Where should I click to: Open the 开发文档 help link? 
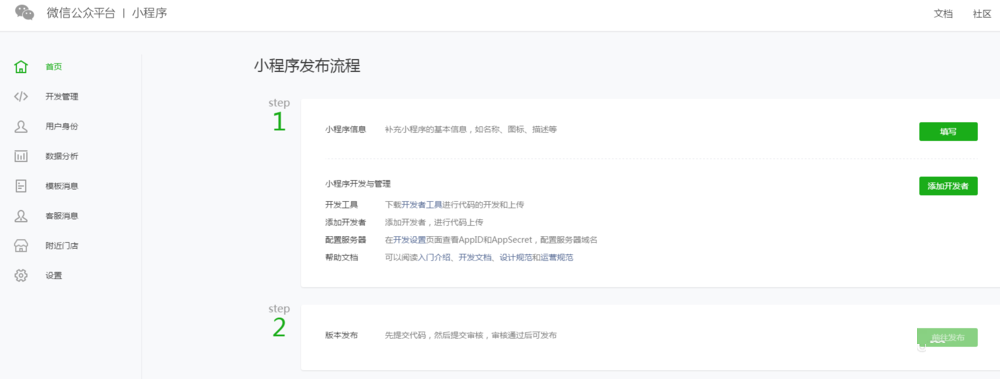tap(475, 258)
